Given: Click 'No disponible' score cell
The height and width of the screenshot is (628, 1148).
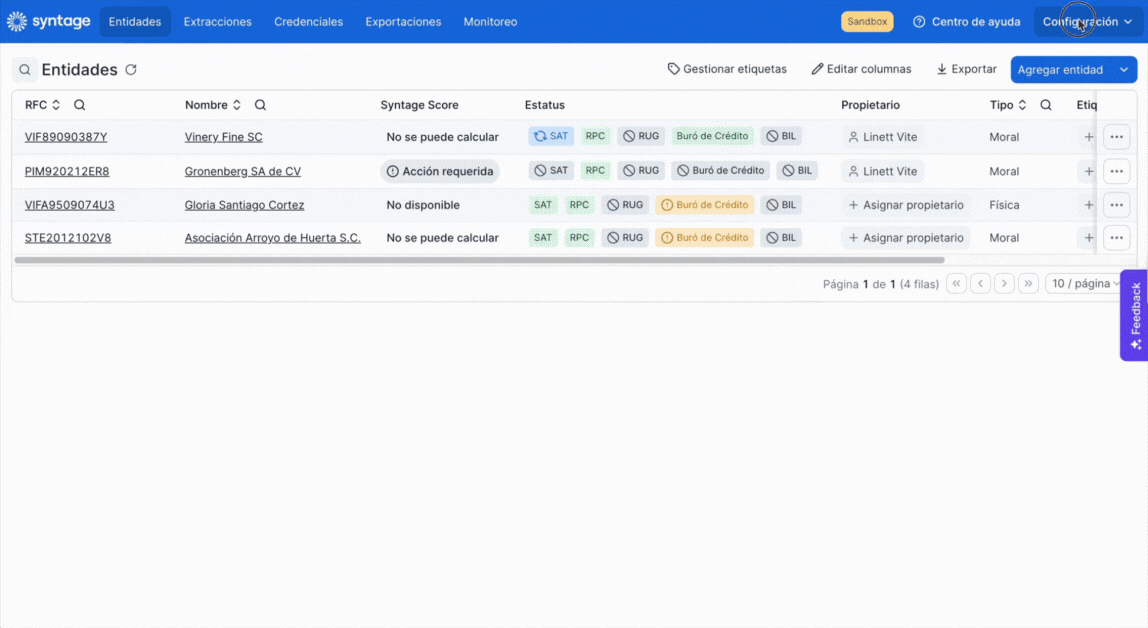Looking at the screenshot, I should [x=423, y=205].
